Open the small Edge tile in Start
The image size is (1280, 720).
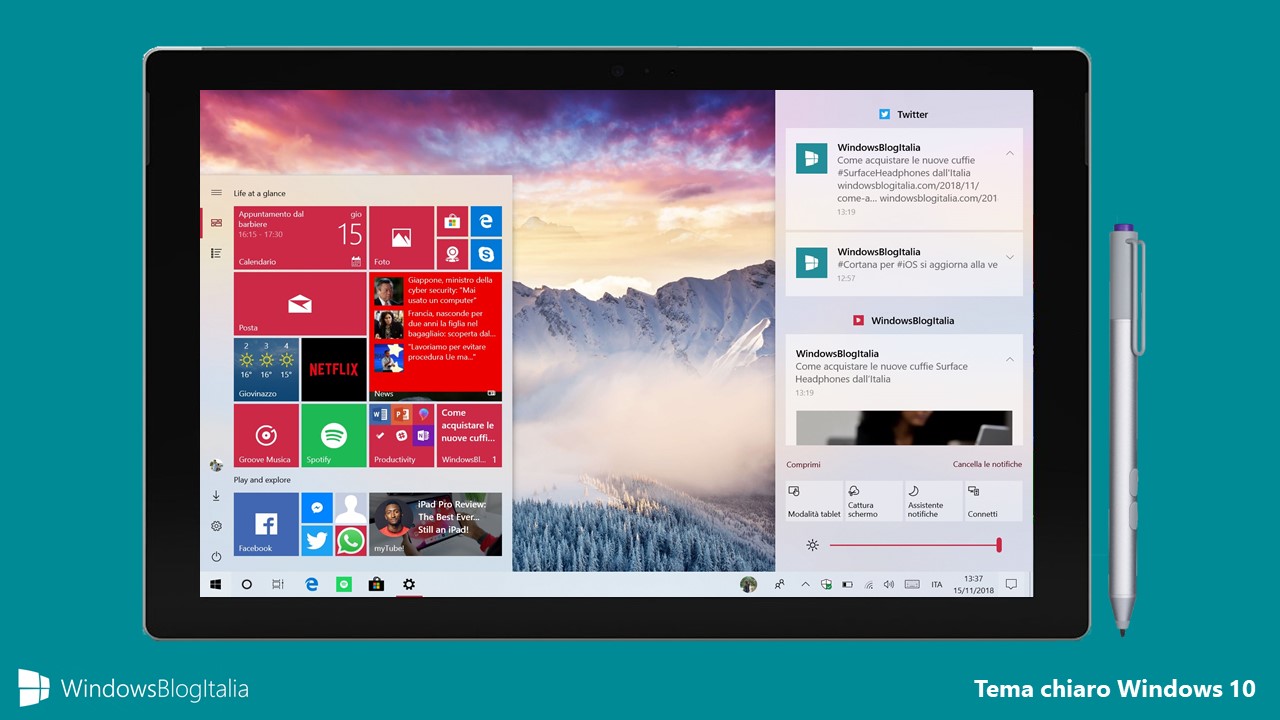(x=486, y=222)
